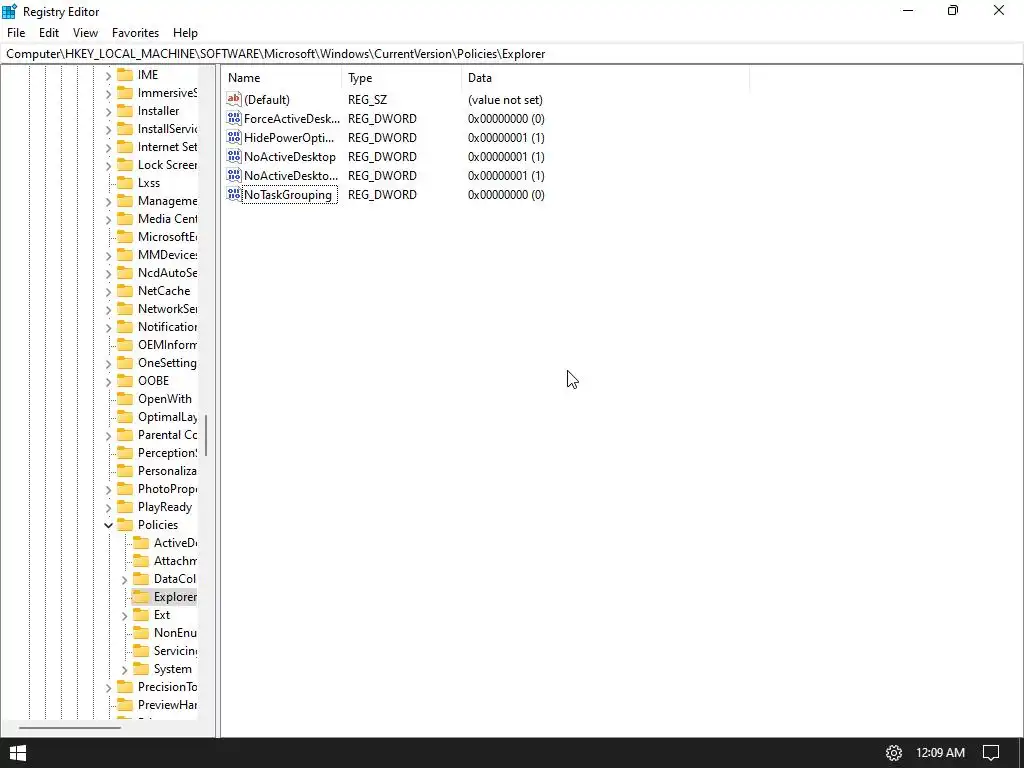Click the Policies folder icon
The height and width of the screenshot is (768, 1024).
click(x=125, y=524)
